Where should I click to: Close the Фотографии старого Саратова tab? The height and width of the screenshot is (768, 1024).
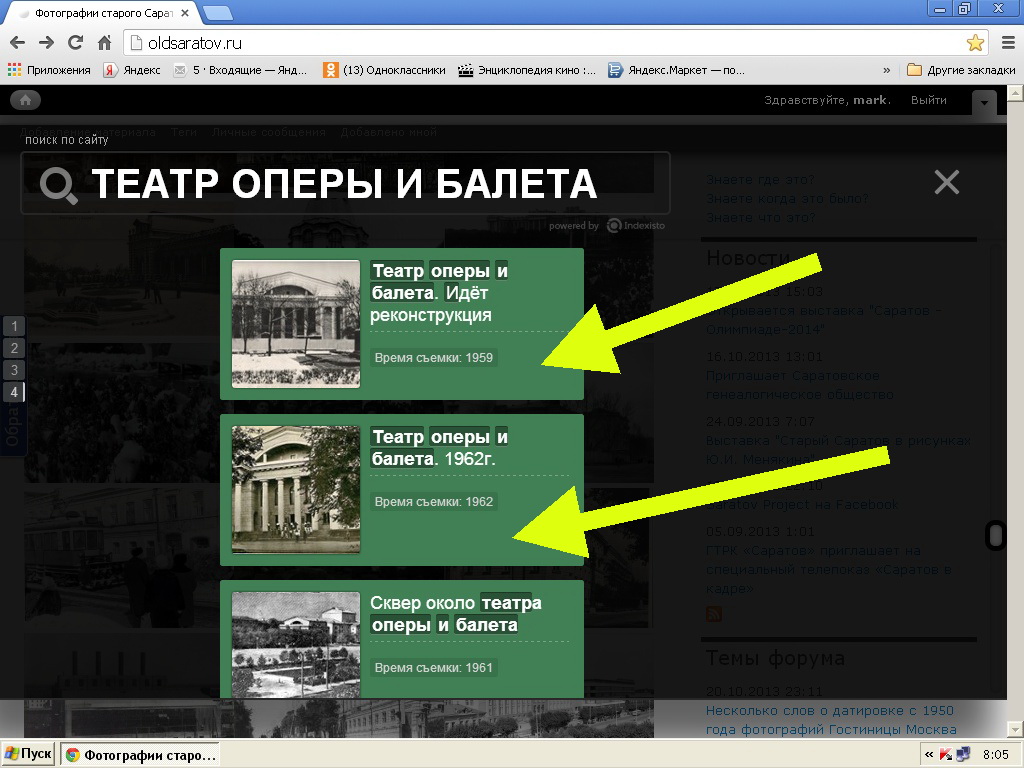pos(185,13)
